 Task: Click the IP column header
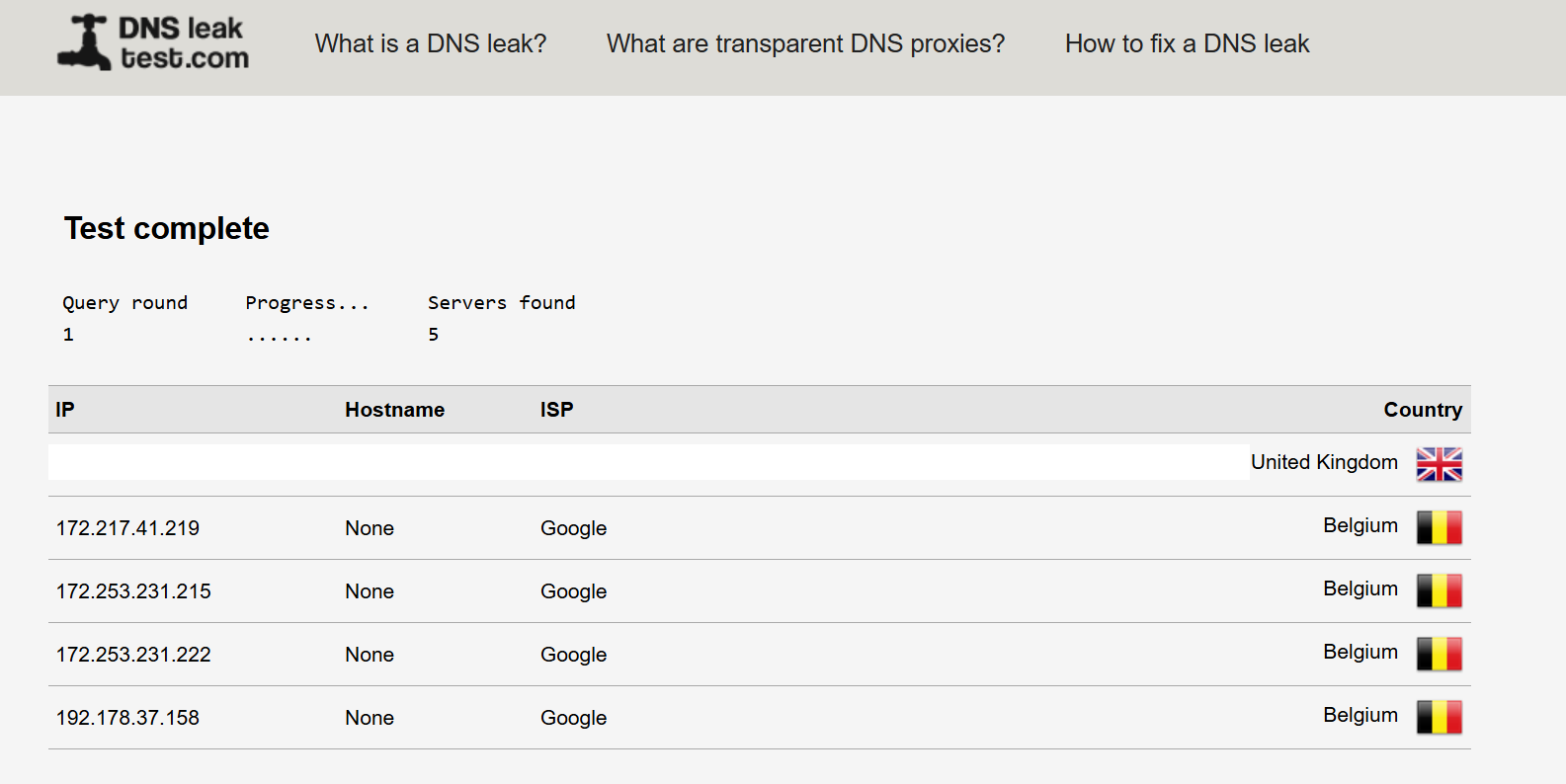click(65, 410)
